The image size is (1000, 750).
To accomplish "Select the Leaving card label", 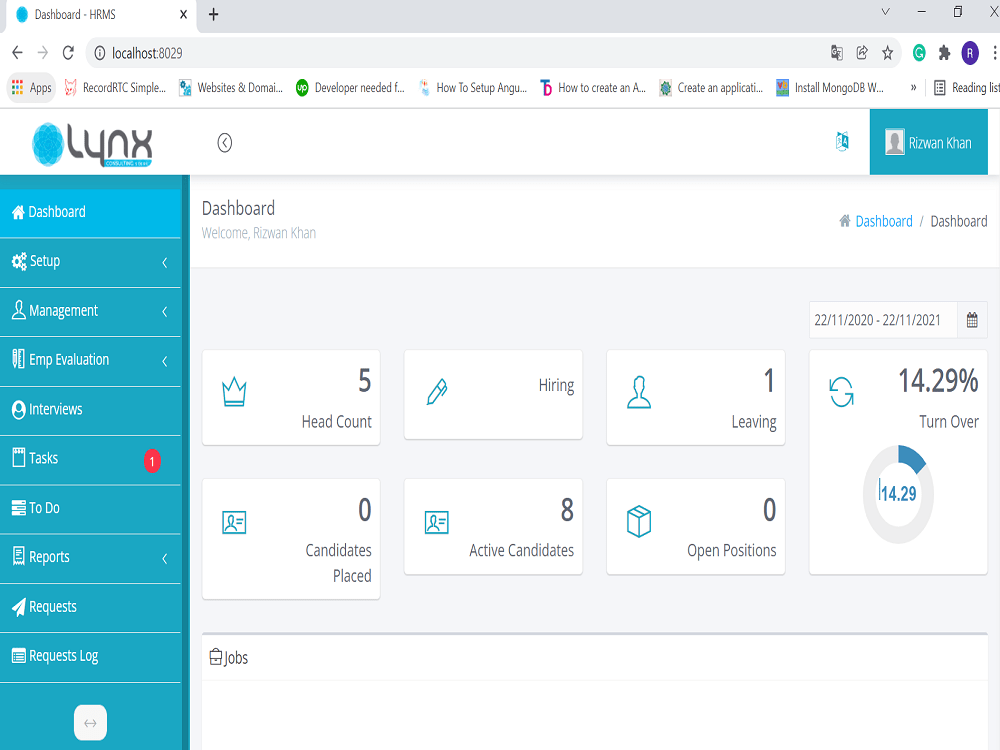I will [x=754, y=422].
